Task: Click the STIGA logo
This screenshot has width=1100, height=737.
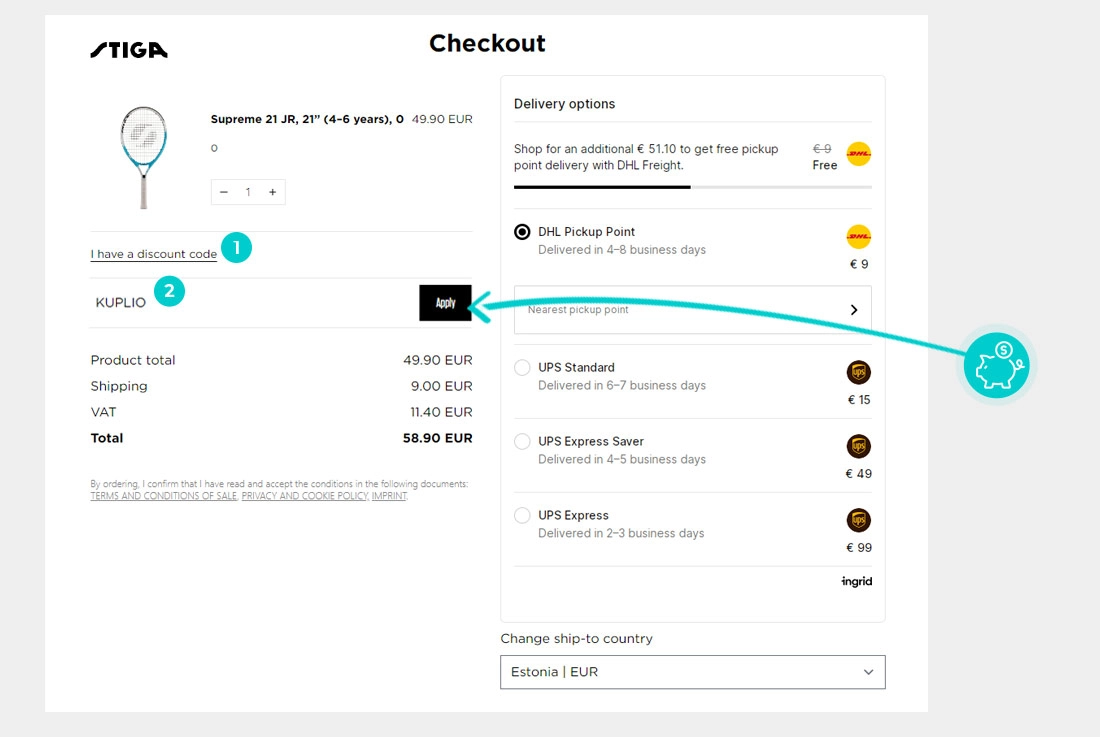Action: (129, 50)
